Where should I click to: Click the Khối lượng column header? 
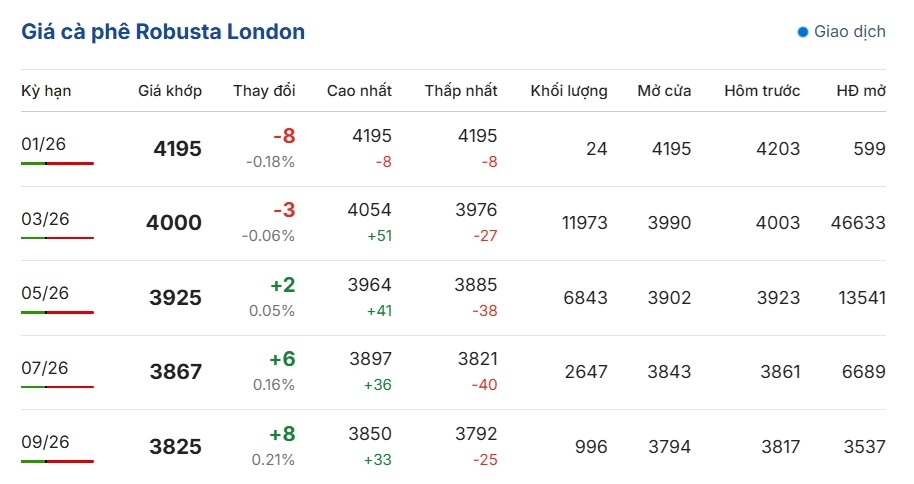click(569, 91)
